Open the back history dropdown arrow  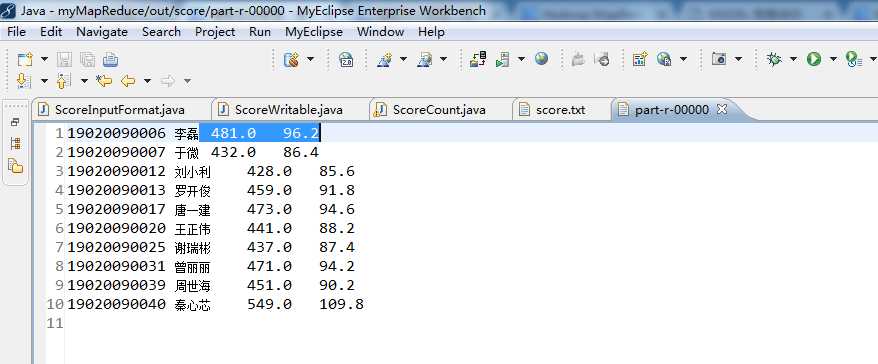147,81
